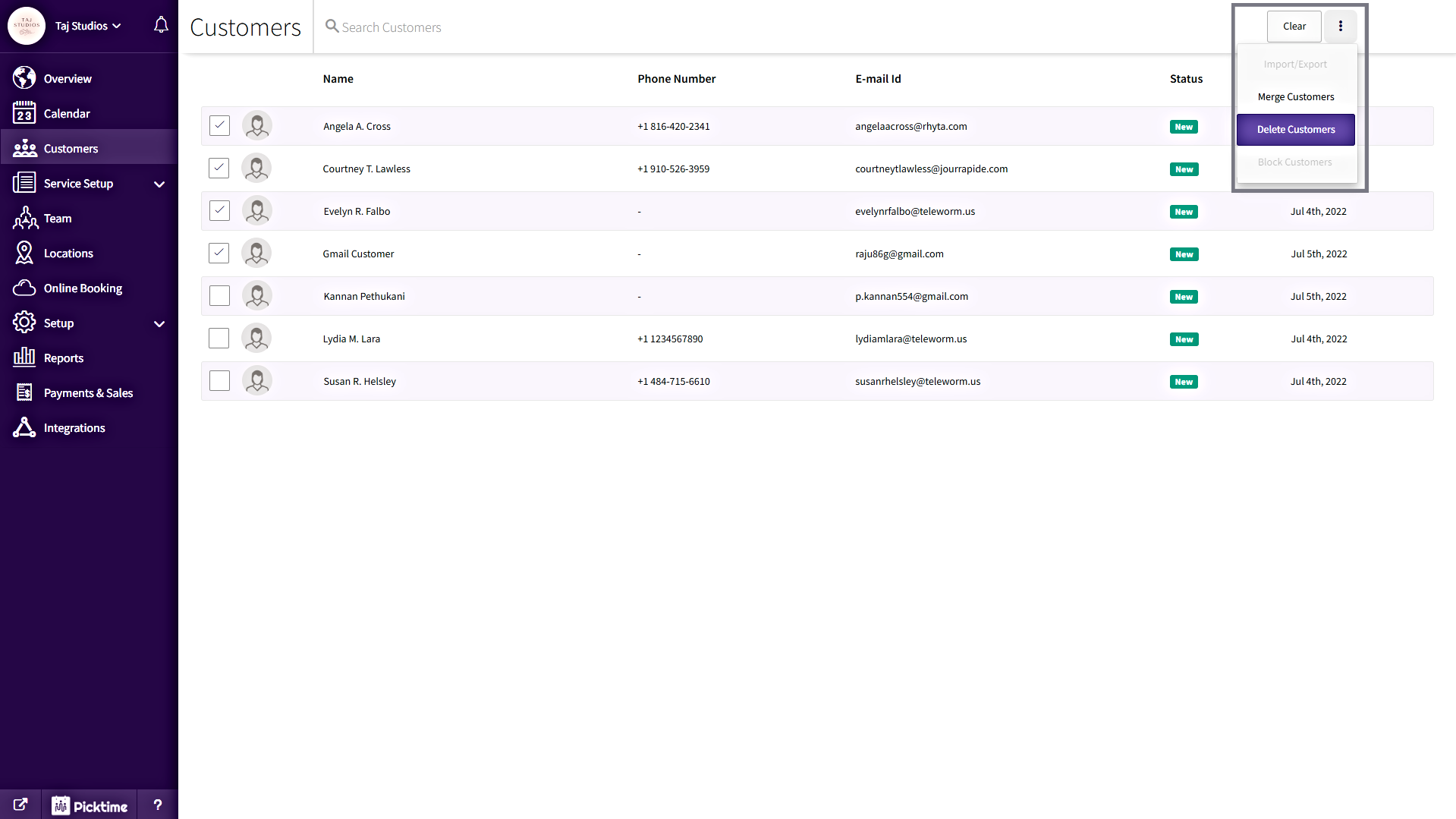Screen dimensions: 1456x819
Task: Choose Delete Customers from the menu
Action: [1295, 130]
